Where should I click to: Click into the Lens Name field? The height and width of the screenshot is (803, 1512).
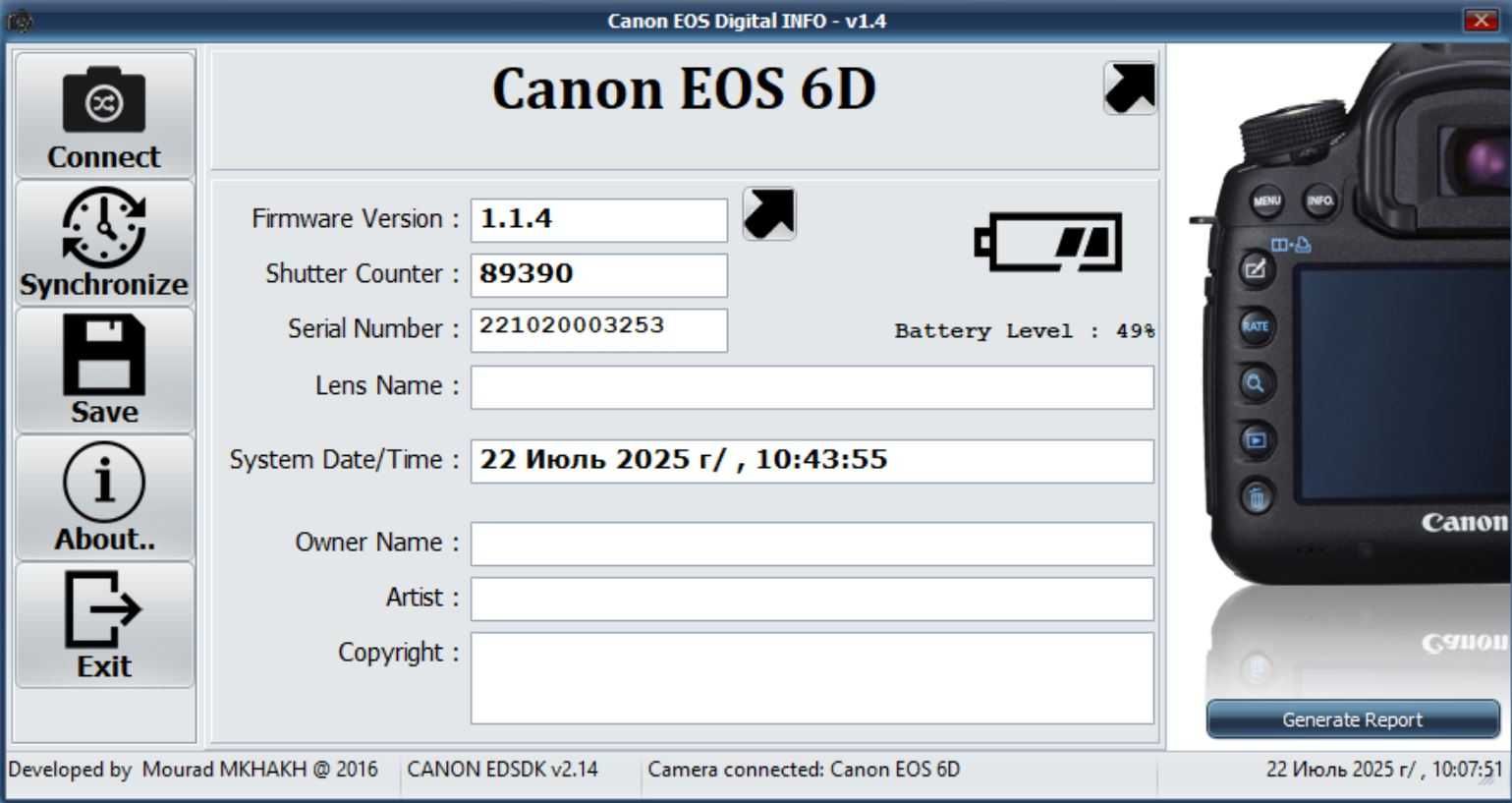click(812, 387)
